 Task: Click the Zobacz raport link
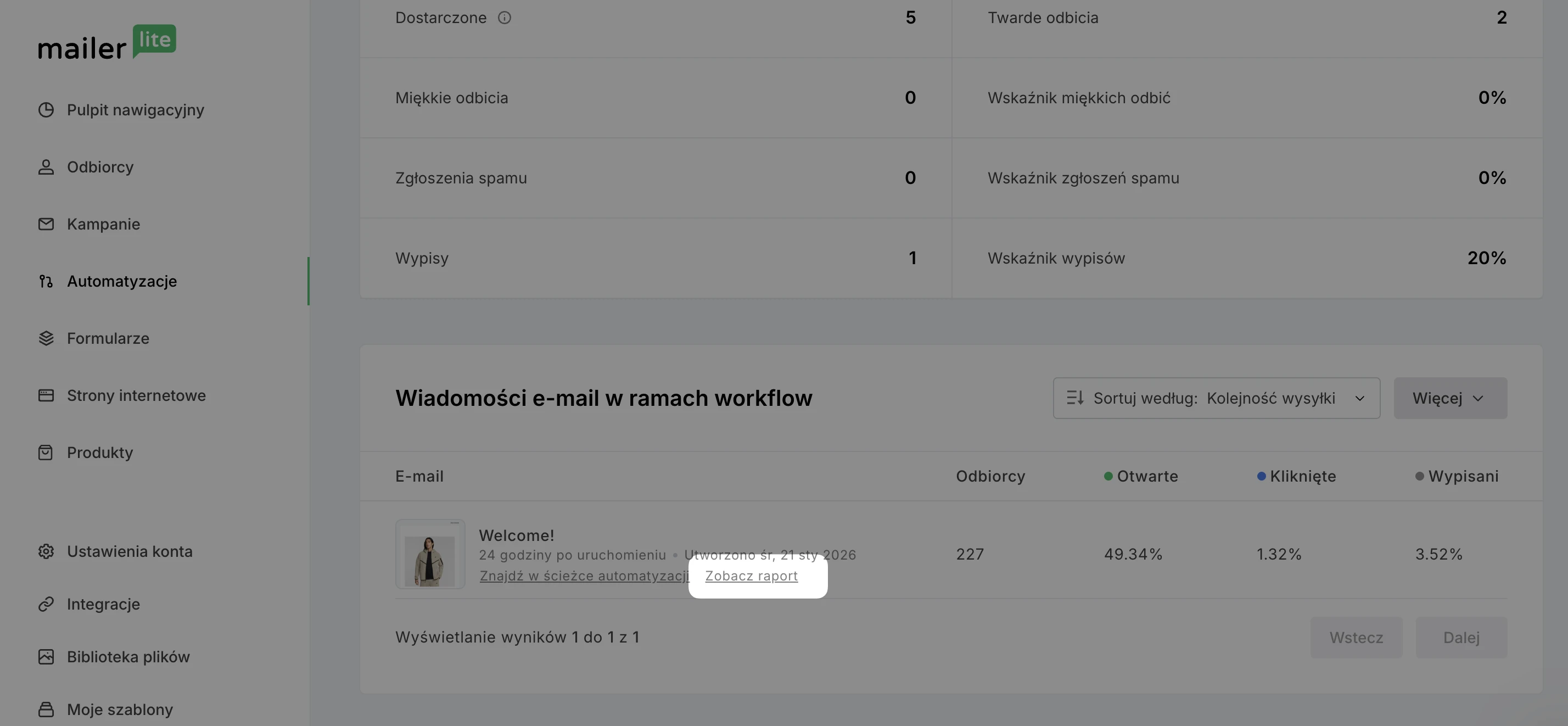tap(751, 576)
